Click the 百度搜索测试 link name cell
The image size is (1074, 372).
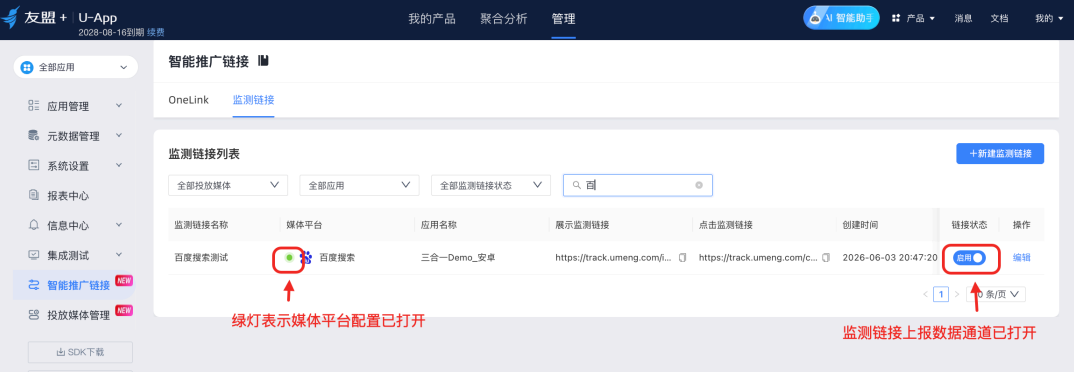(x=201, y=258)
